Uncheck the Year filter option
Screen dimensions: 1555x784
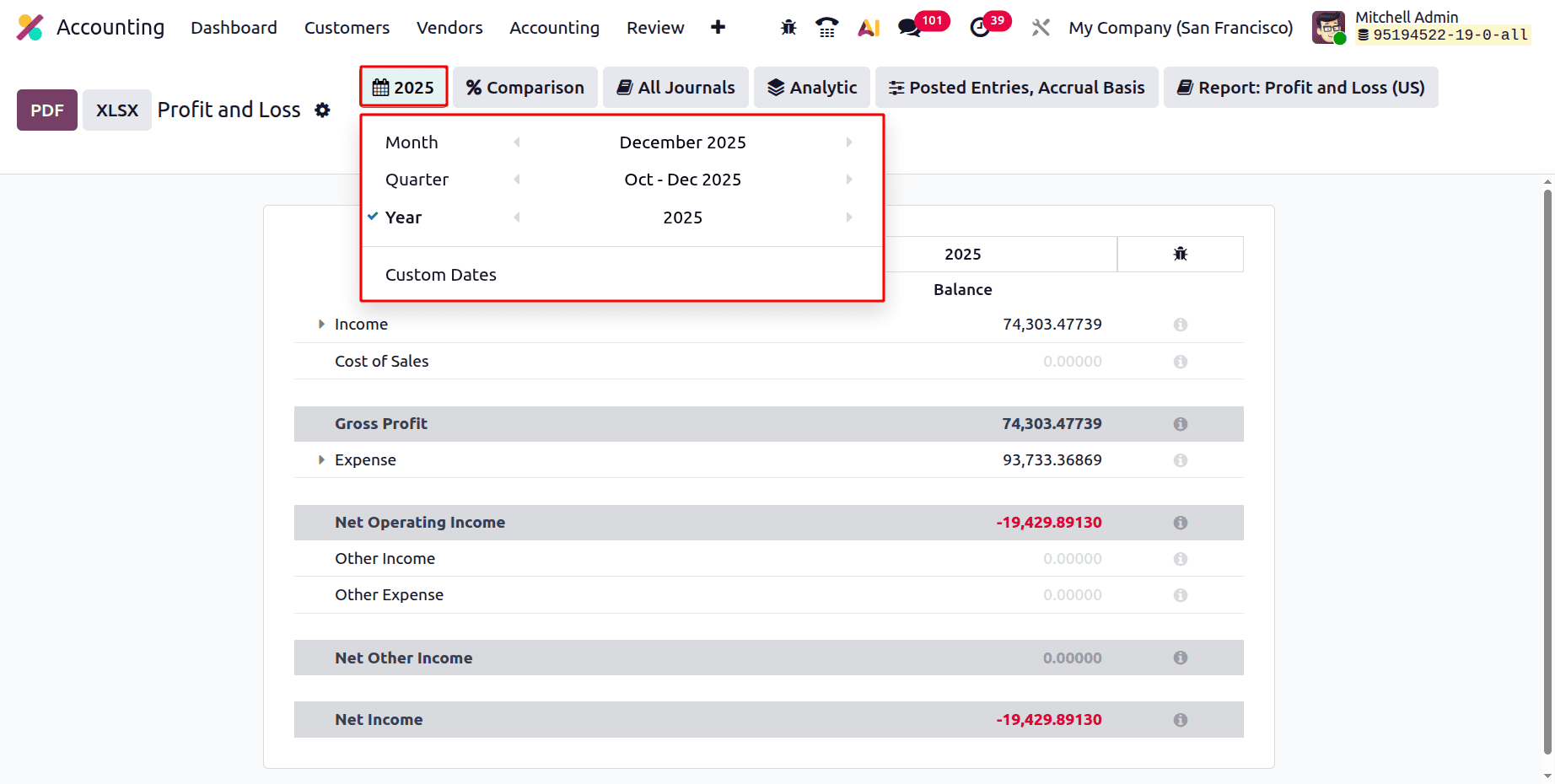[403, 217]
